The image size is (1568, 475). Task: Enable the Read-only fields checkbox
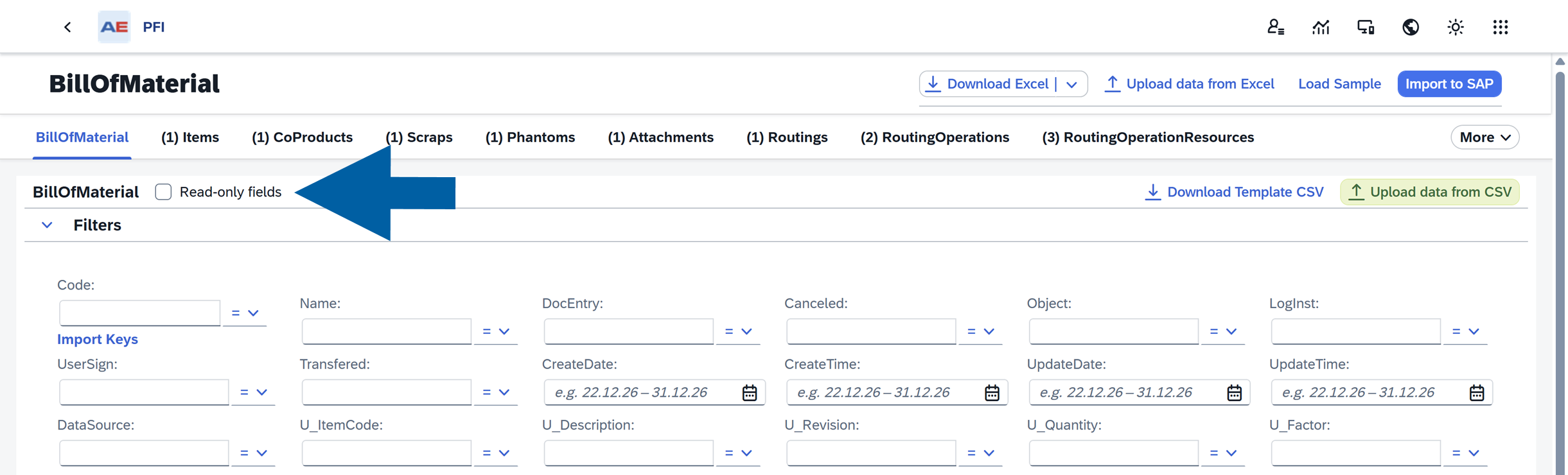[163, 192]
